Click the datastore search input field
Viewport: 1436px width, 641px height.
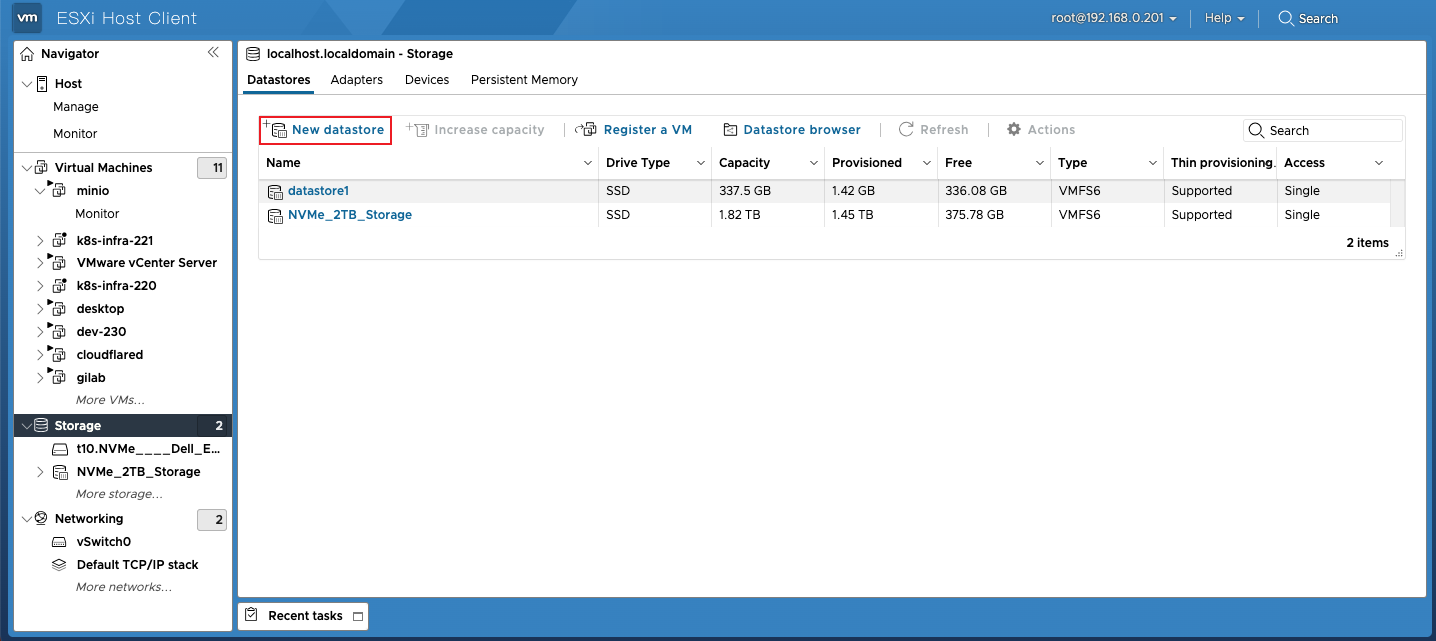point(1323,131)
